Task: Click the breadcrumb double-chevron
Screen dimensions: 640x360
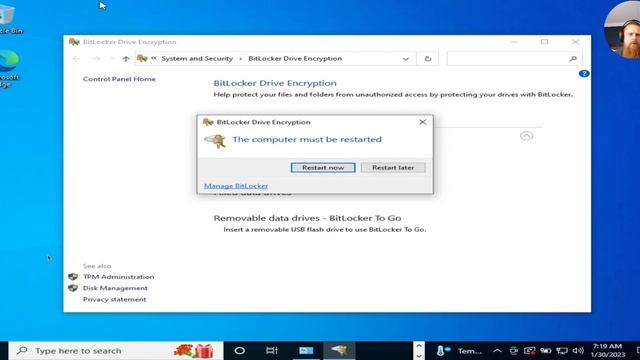Action: 154,58
